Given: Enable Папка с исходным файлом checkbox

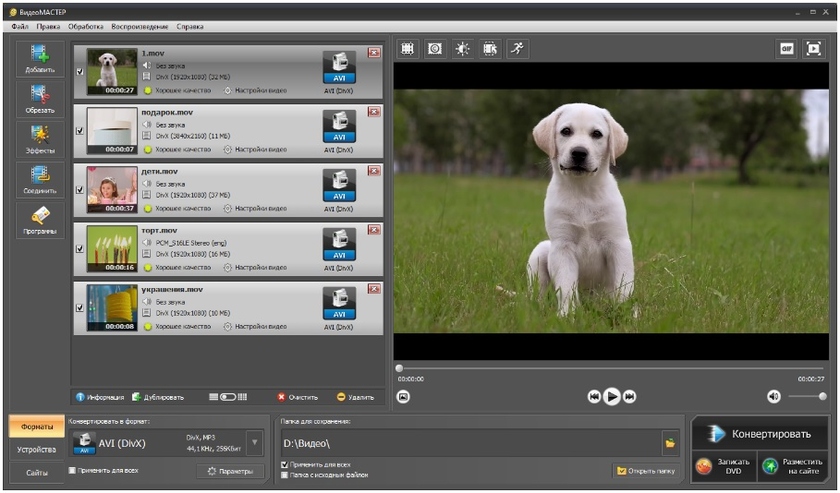Looking at the screenshot, I should pyautogui.click(x=285, y=475).
